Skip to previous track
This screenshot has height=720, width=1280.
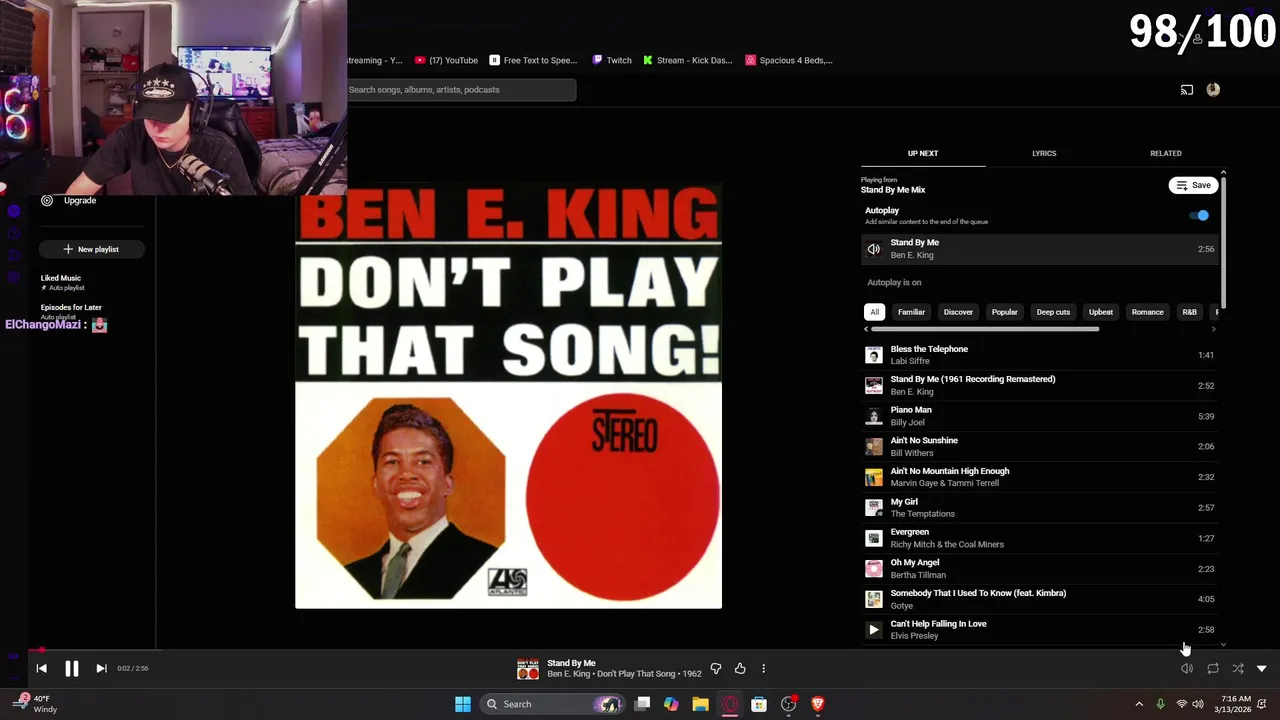[x=41, y=668]
